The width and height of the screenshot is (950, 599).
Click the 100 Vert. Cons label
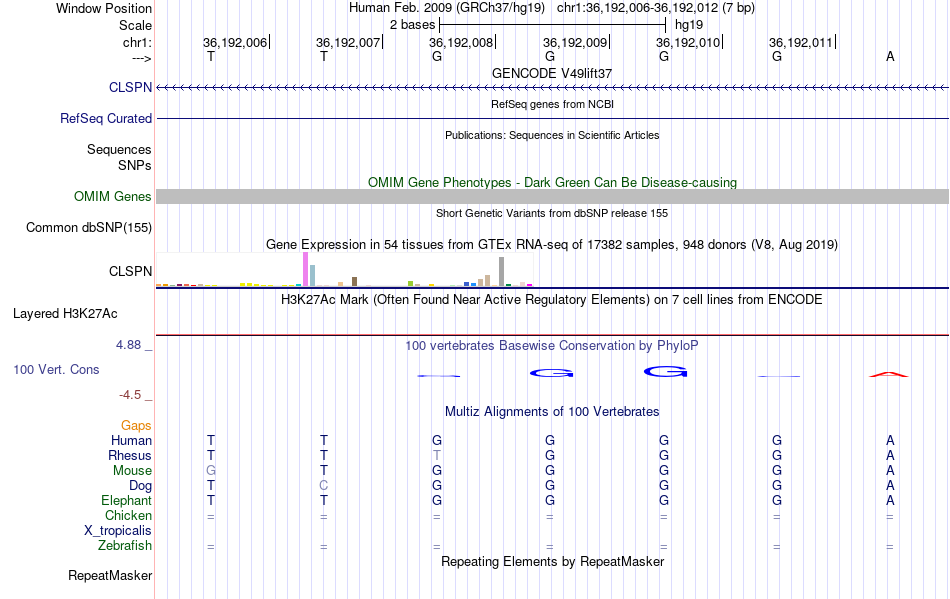coord(56,369)
